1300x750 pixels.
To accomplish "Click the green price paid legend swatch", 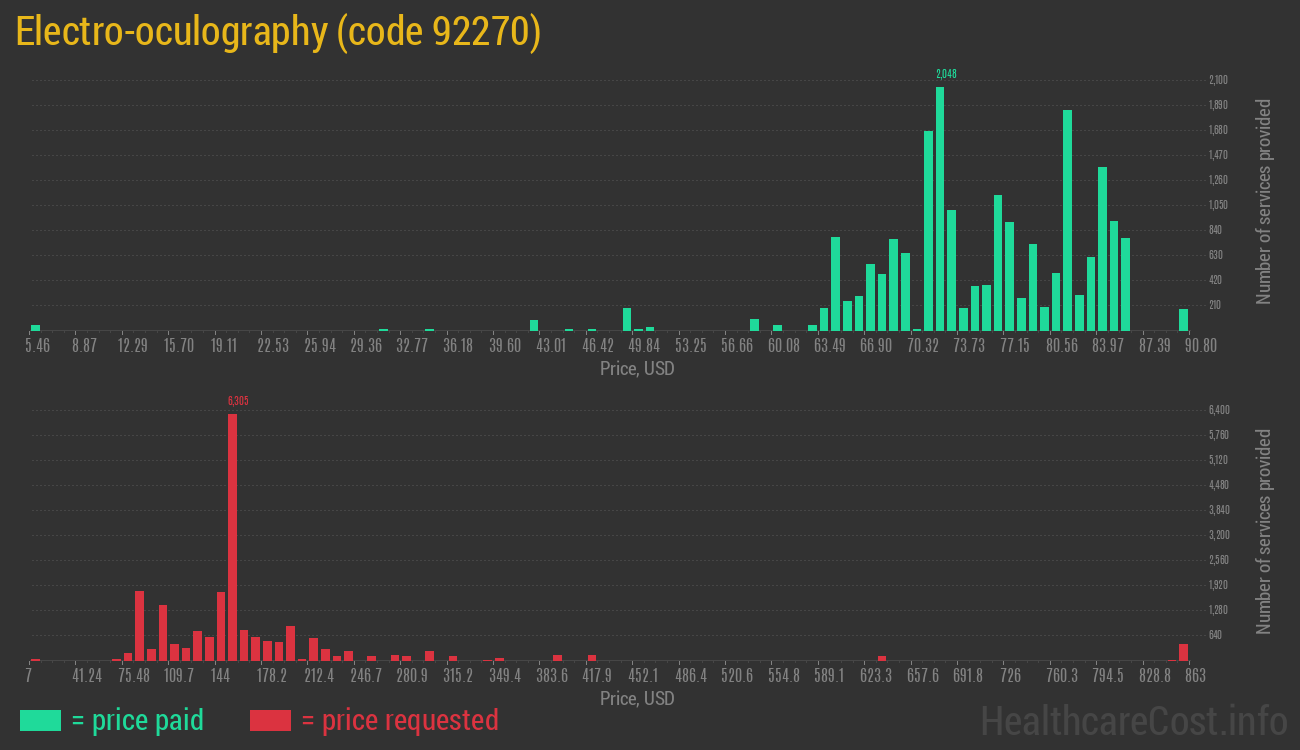I will pyautogui.click(x=40, y=720).
